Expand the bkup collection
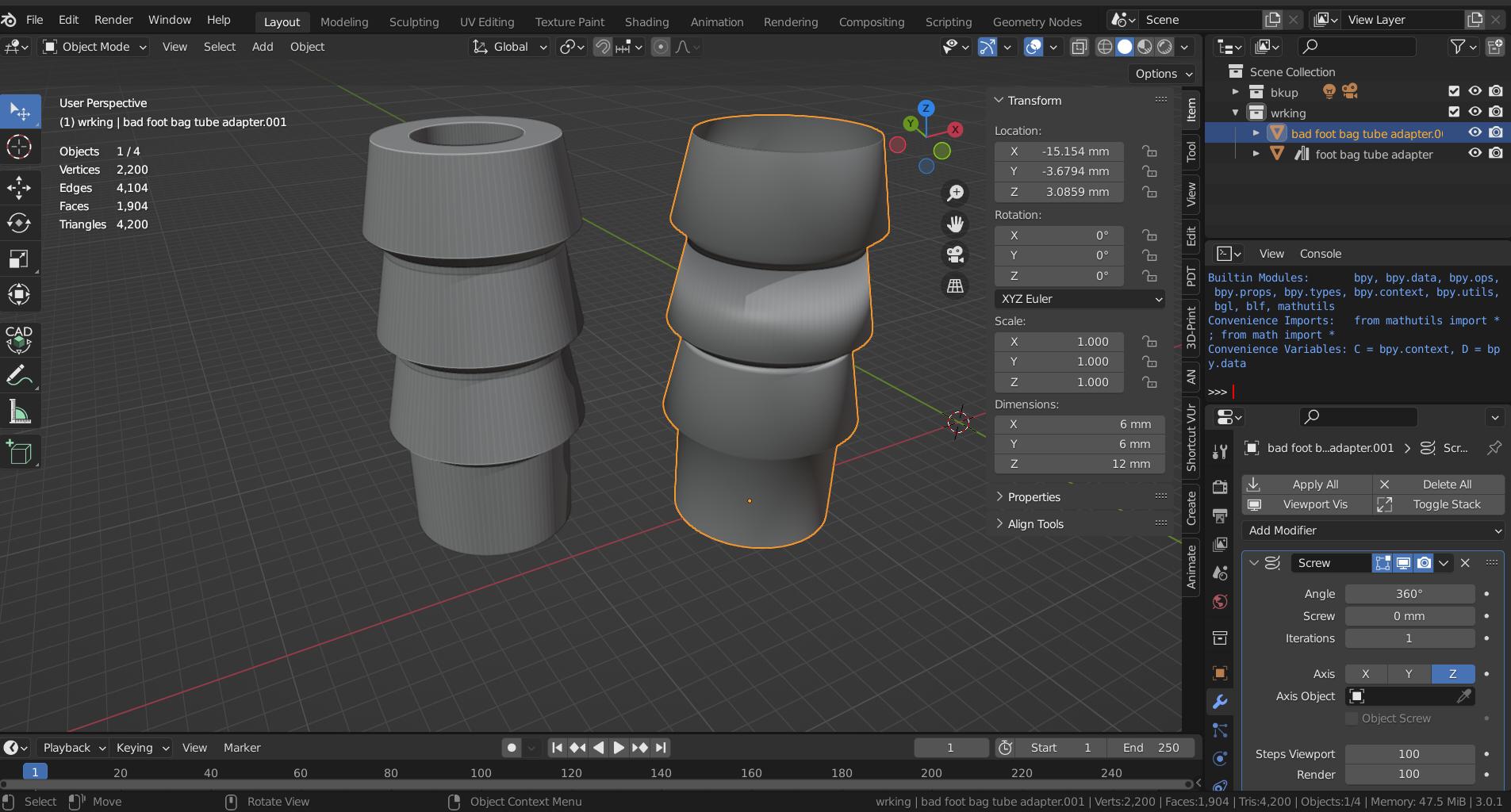This screenshot has width=1511, height=812. (x=1235, y=92)
